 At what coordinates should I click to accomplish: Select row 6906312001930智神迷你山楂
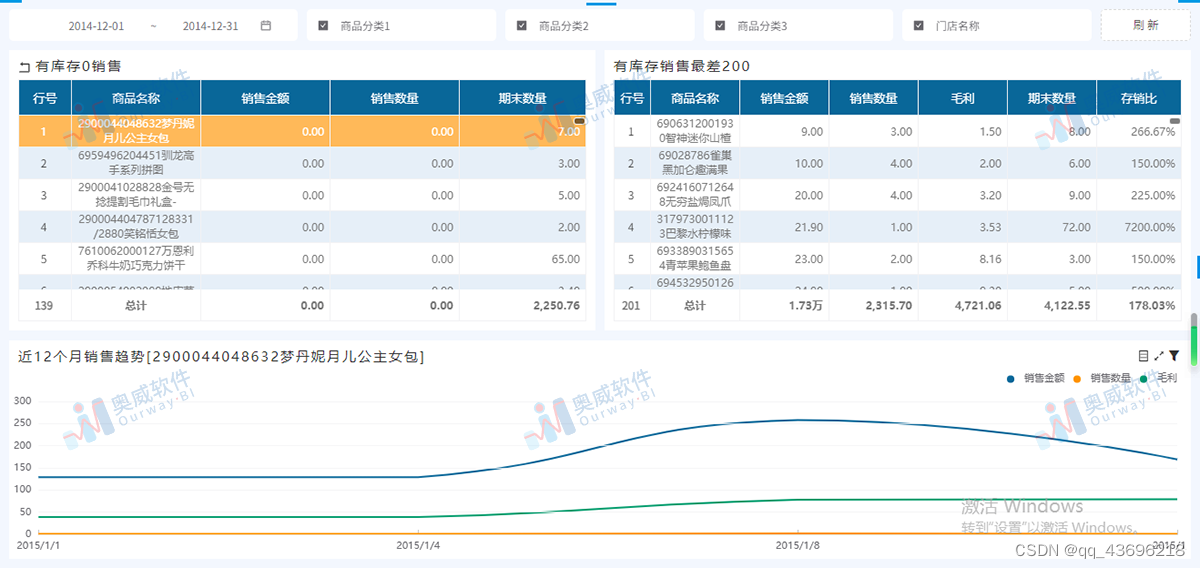(897, 131)
